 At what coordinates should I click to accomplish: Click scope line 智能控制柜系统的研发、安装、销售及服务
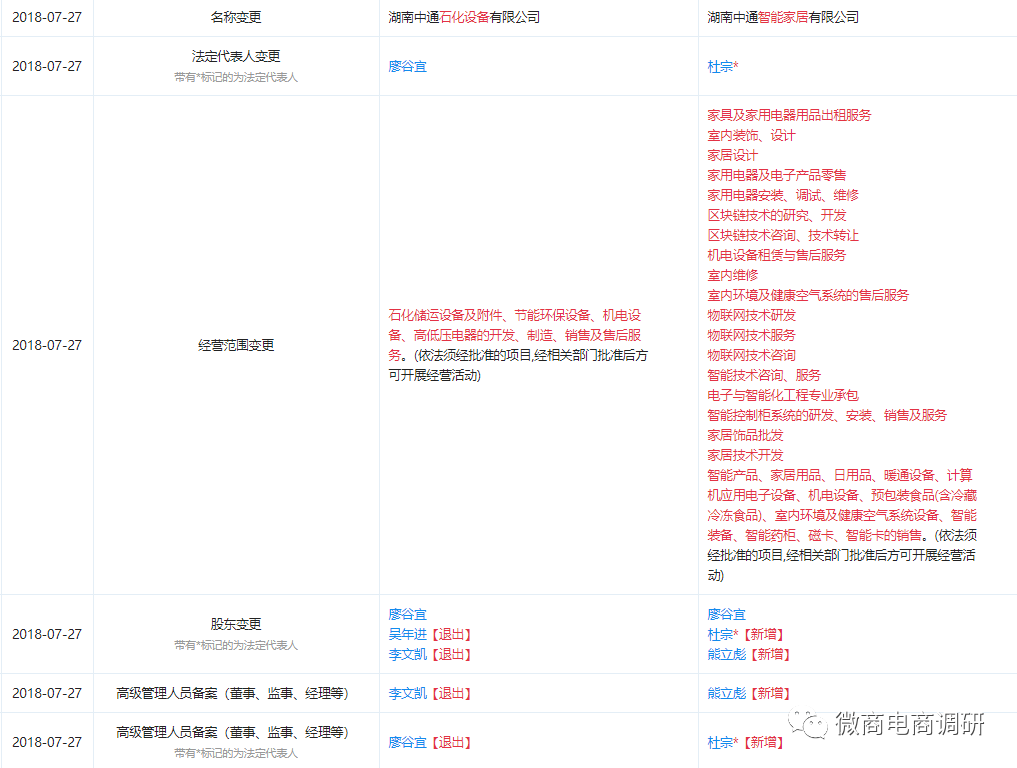click(x=827, y=416)
